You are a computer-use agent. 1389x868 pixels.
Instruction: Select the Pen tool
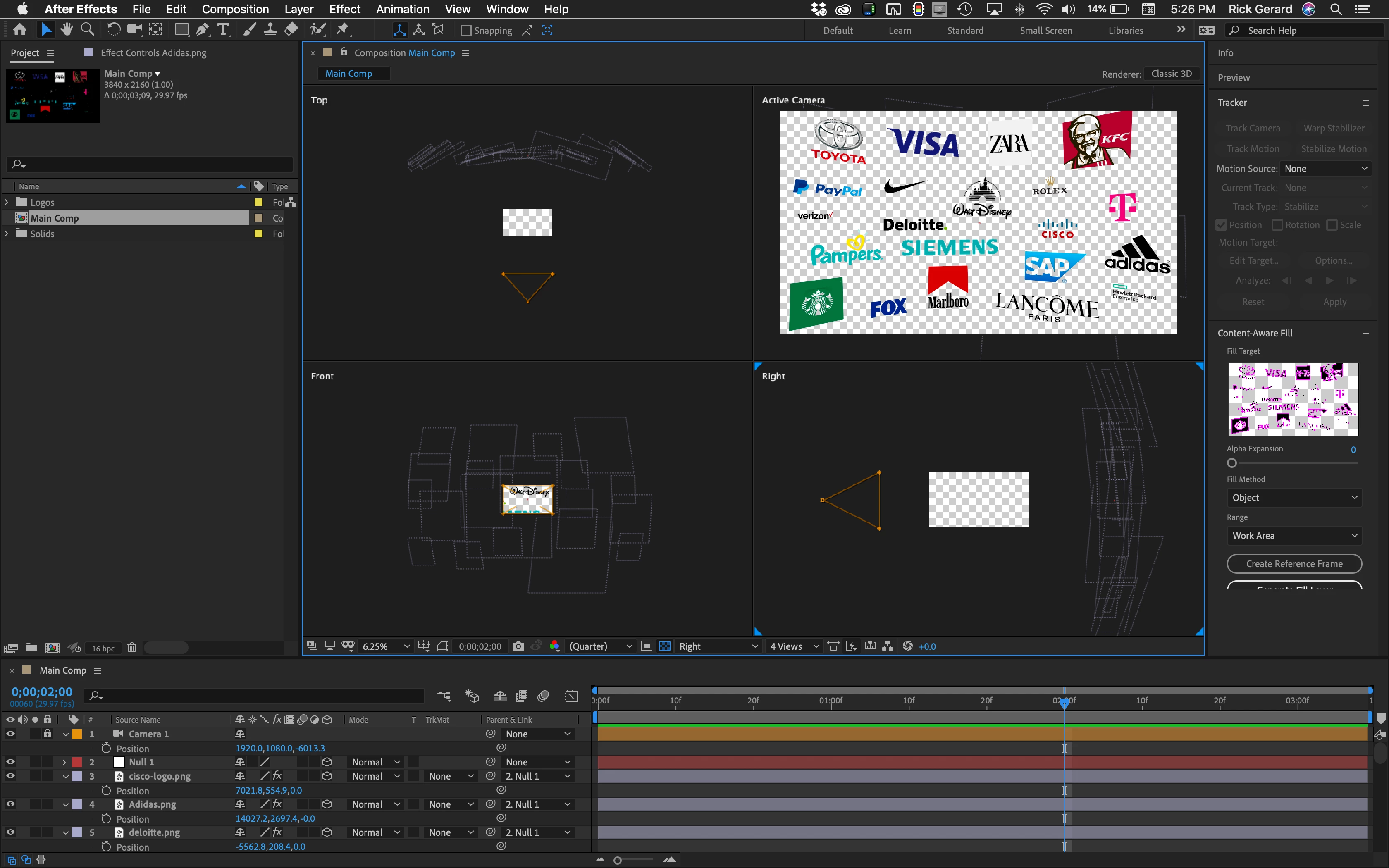point(202,29)
